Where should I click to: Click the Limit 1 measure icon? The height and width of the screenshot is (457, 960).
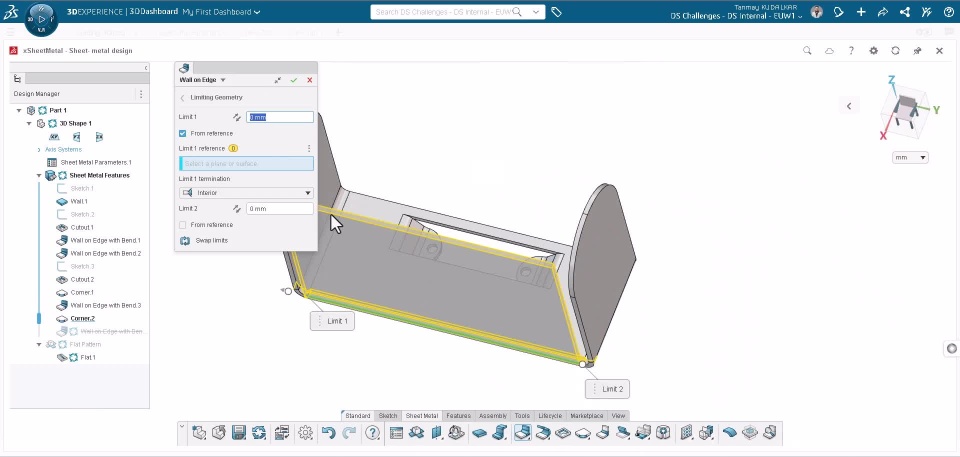point(237,117)
